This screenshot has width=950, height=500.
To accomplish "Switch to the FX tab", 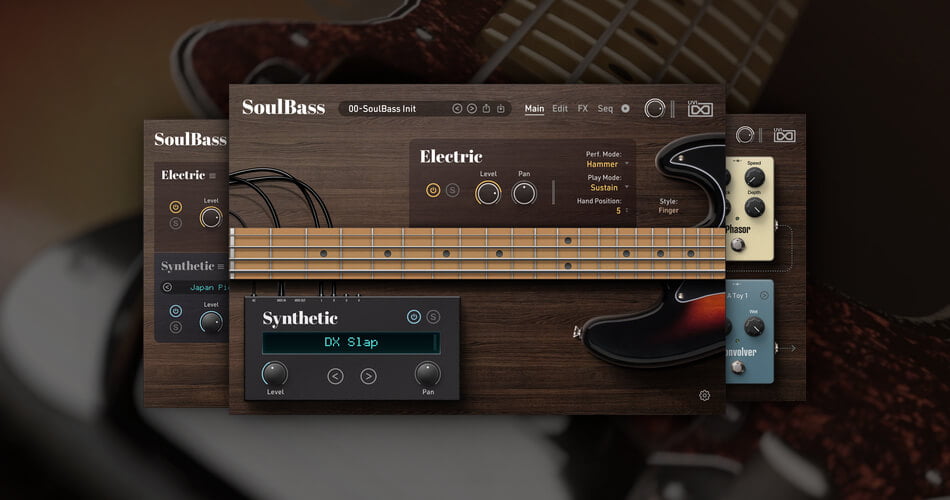I will click(582, 108).
